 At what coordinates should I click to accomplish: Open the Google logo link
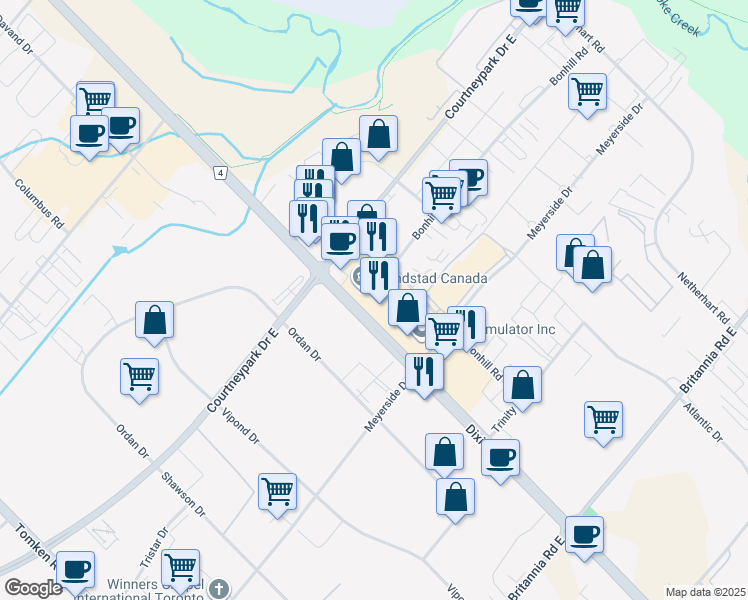point(33,588)
